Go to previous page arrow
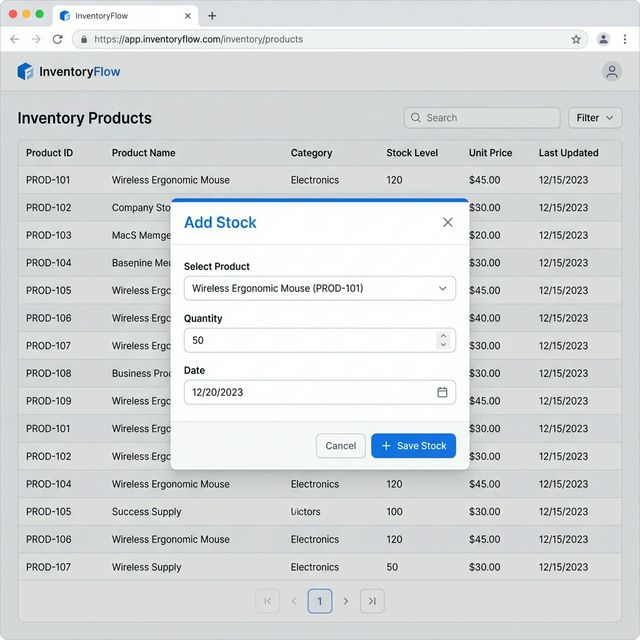This screenshot has height=640, width=640. click(x=293, y=601)
